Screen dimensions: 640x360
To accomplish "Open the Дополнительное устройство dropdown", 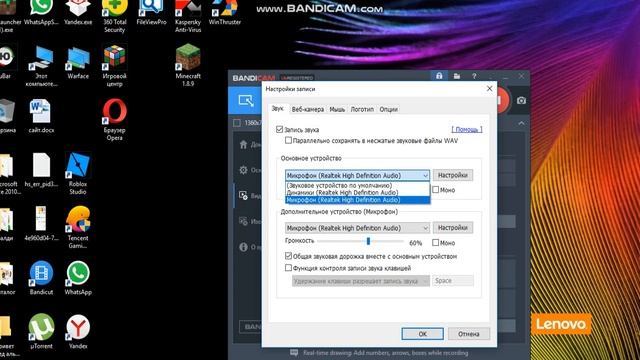I will point(357,228).
